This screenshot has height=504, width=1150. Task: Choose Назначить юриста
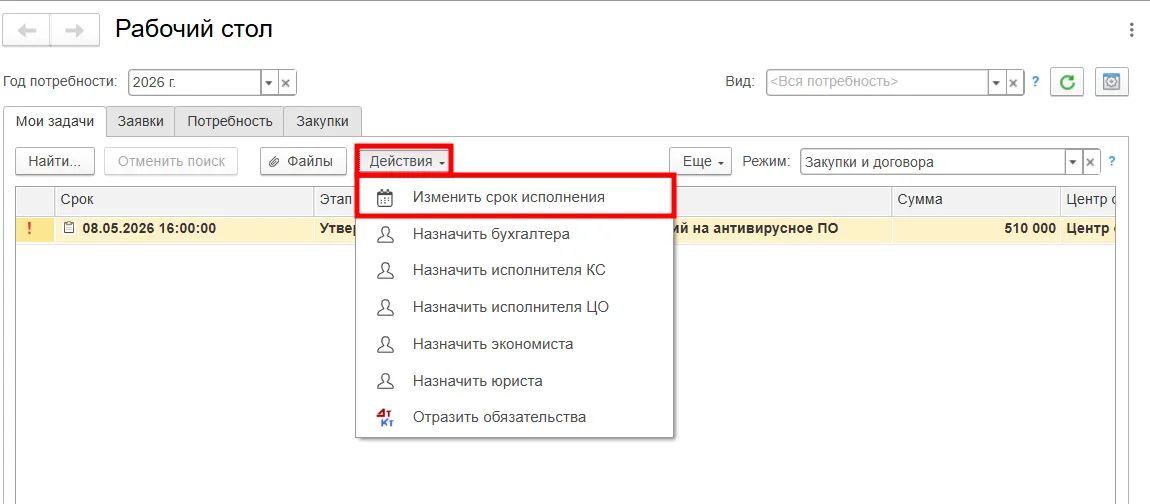tap(514, 381)
